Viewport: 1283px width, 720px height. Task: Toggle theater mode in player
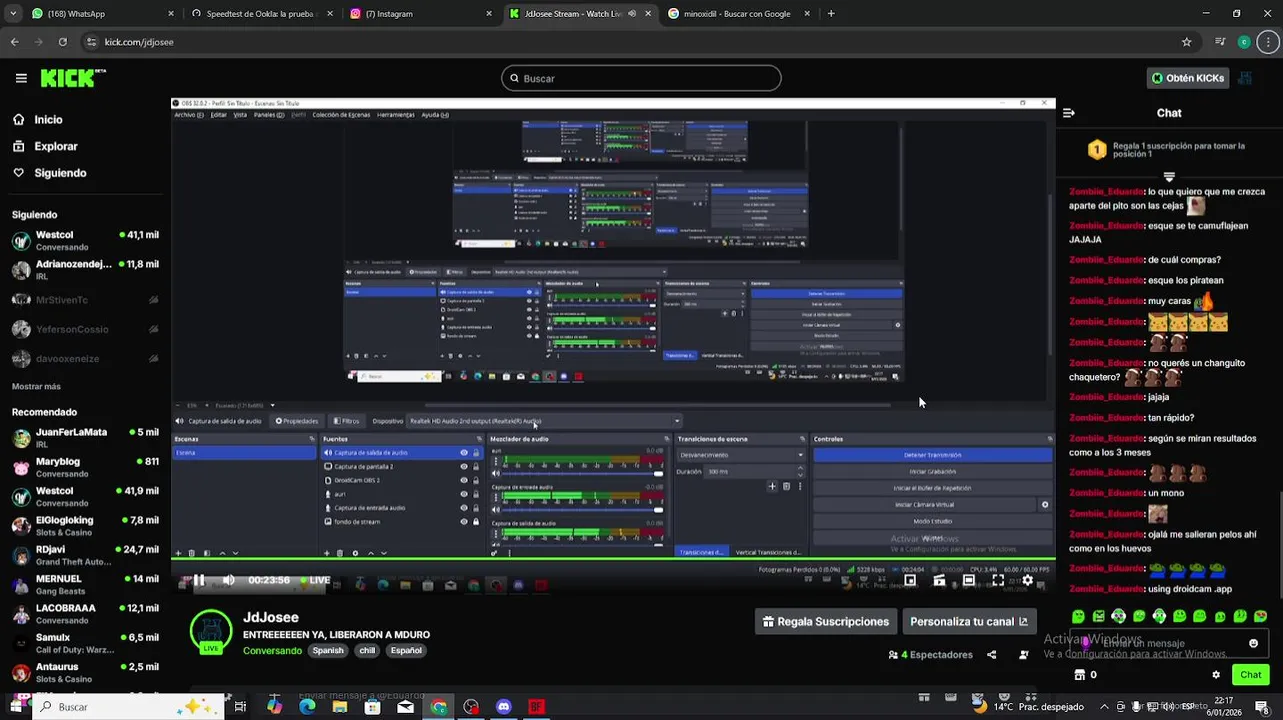pyautogui.click(x=969, y=580)
